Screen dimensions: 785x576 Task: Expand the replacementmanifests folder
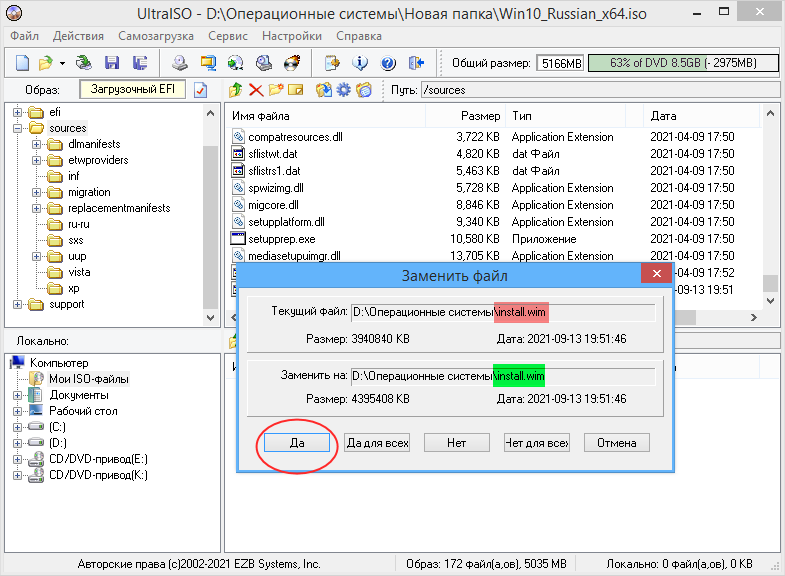click(x=37, y=208)
